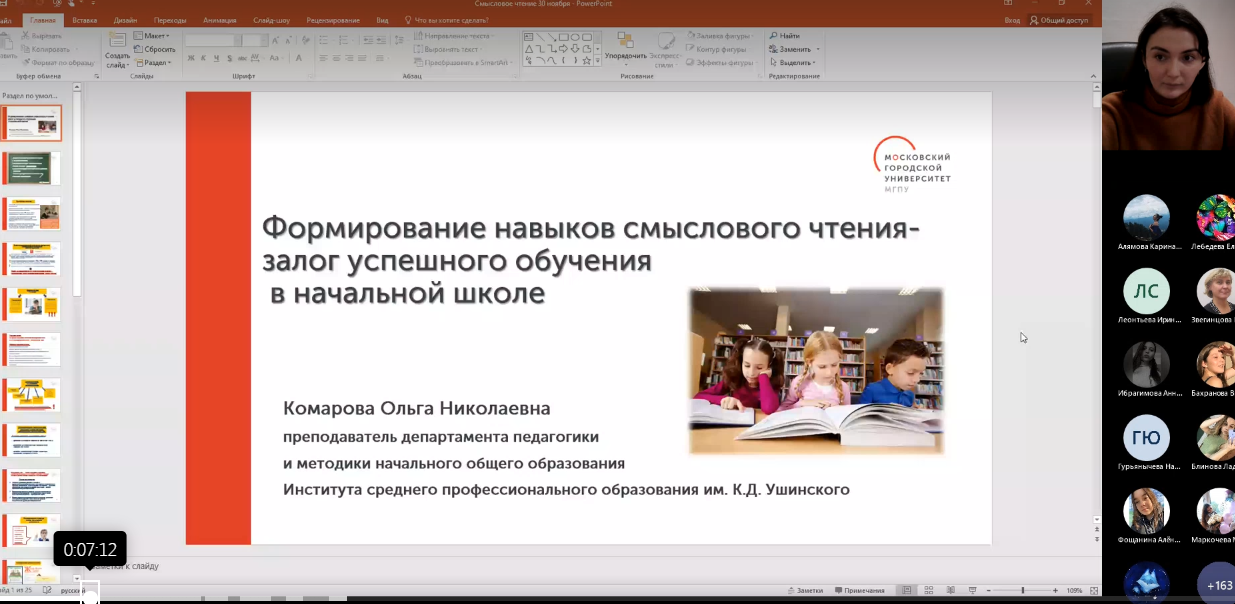Open the Insert (Вставка) ribbon tab

coord(85,19)
